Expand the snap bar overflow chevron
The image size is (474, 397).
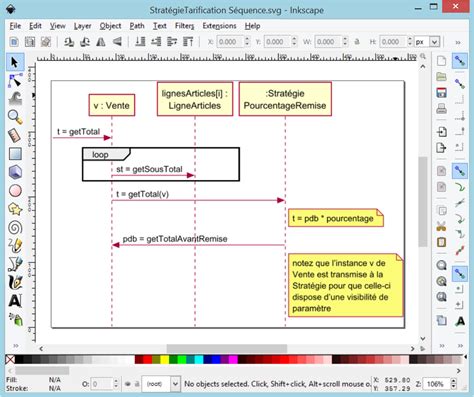point(460,345)
